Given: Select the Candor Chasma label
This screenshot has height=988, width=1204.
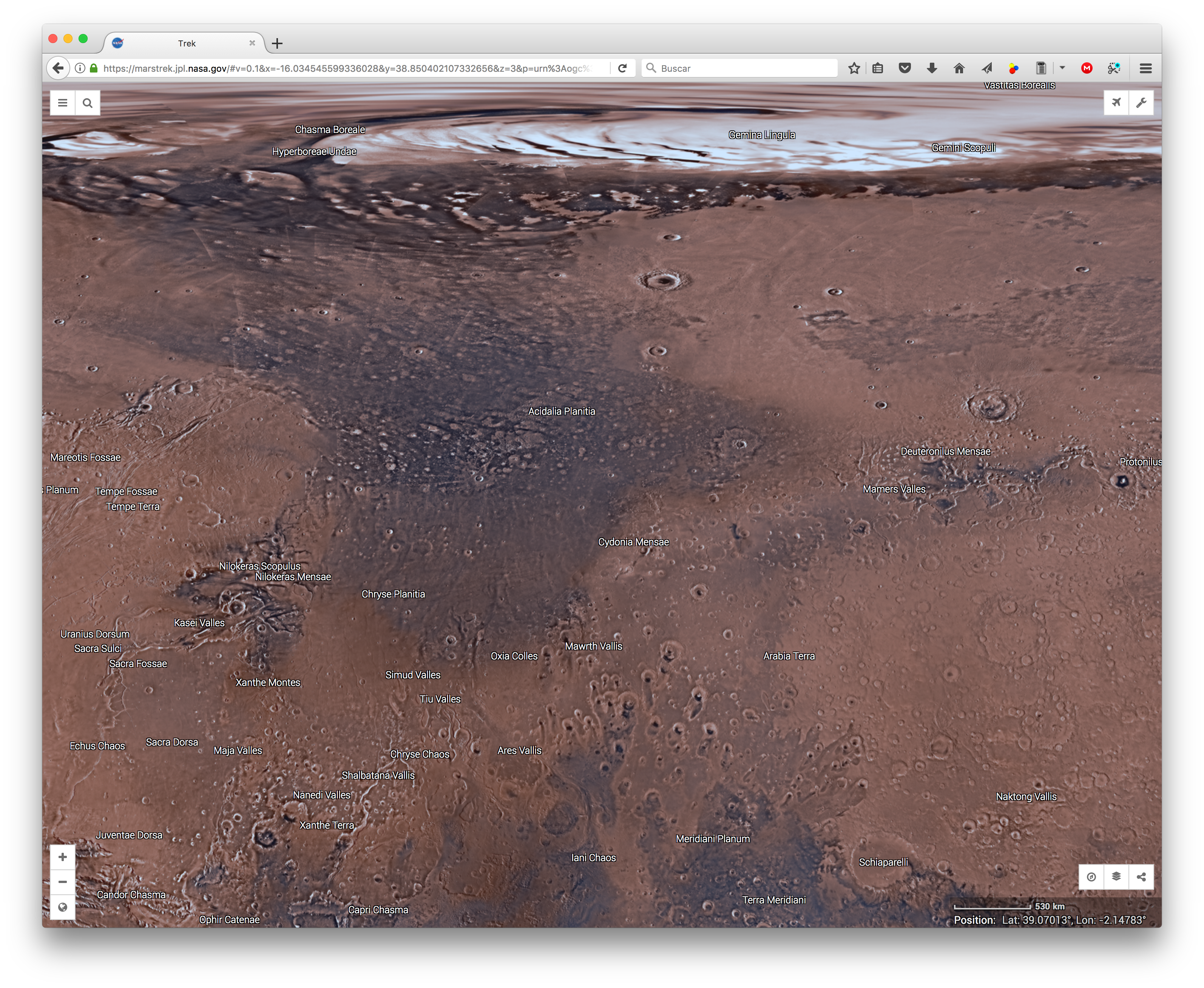Looking at the screenshot, I should [x=131, y=895].
